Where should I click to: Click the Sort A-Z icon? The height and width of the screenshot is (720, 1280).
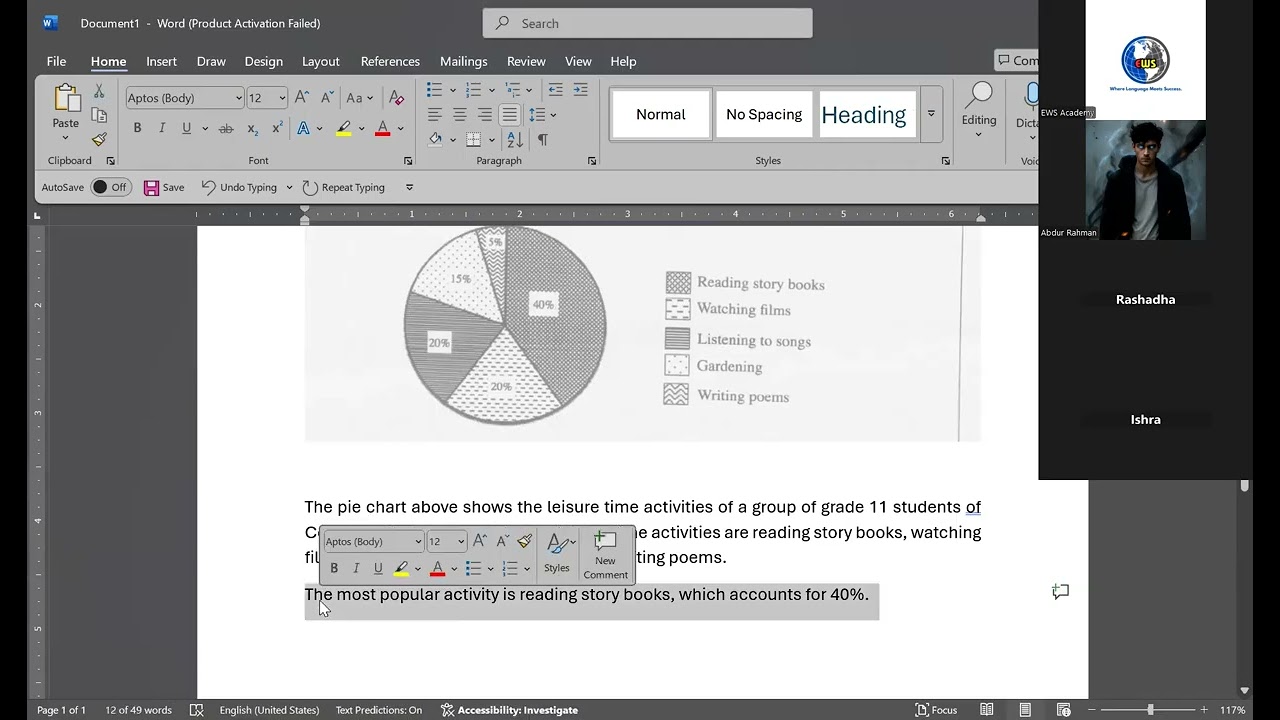click(514, 140)
